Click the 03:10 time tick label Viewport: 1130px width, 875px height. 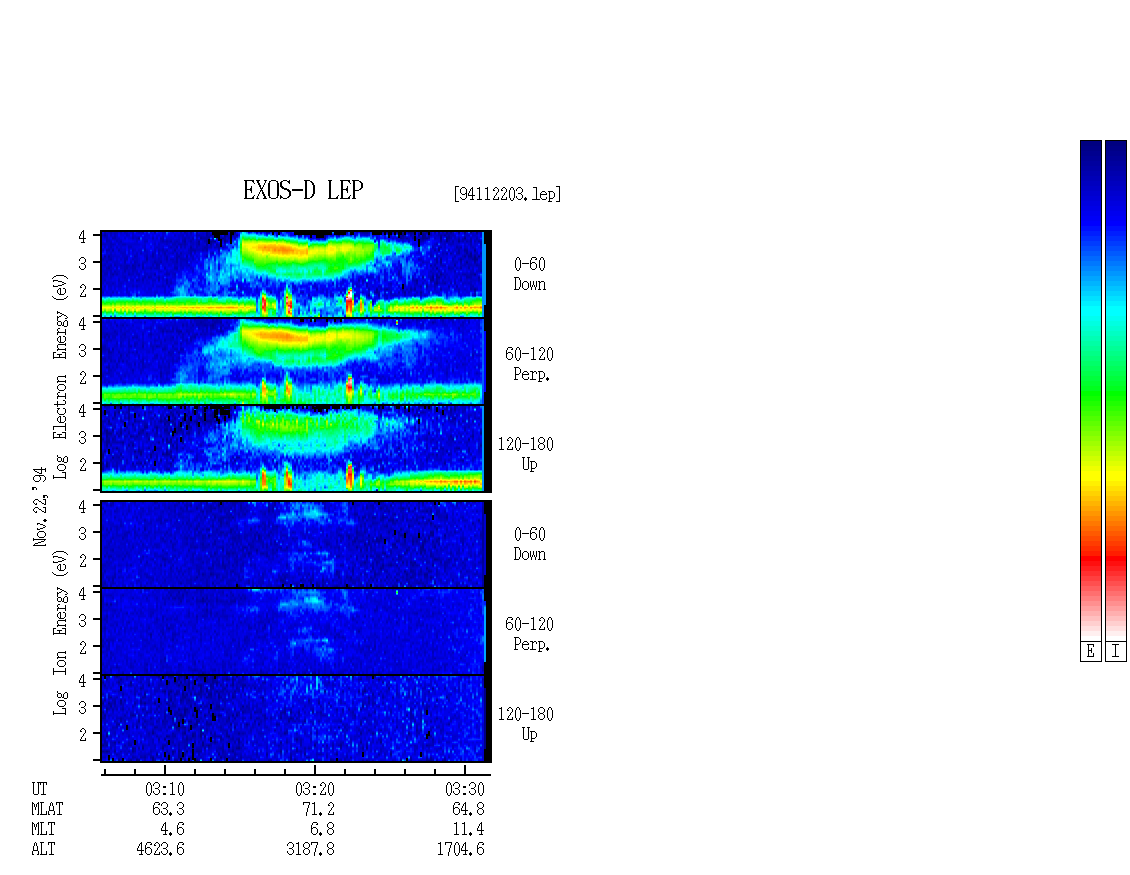(x=165, y=789)
